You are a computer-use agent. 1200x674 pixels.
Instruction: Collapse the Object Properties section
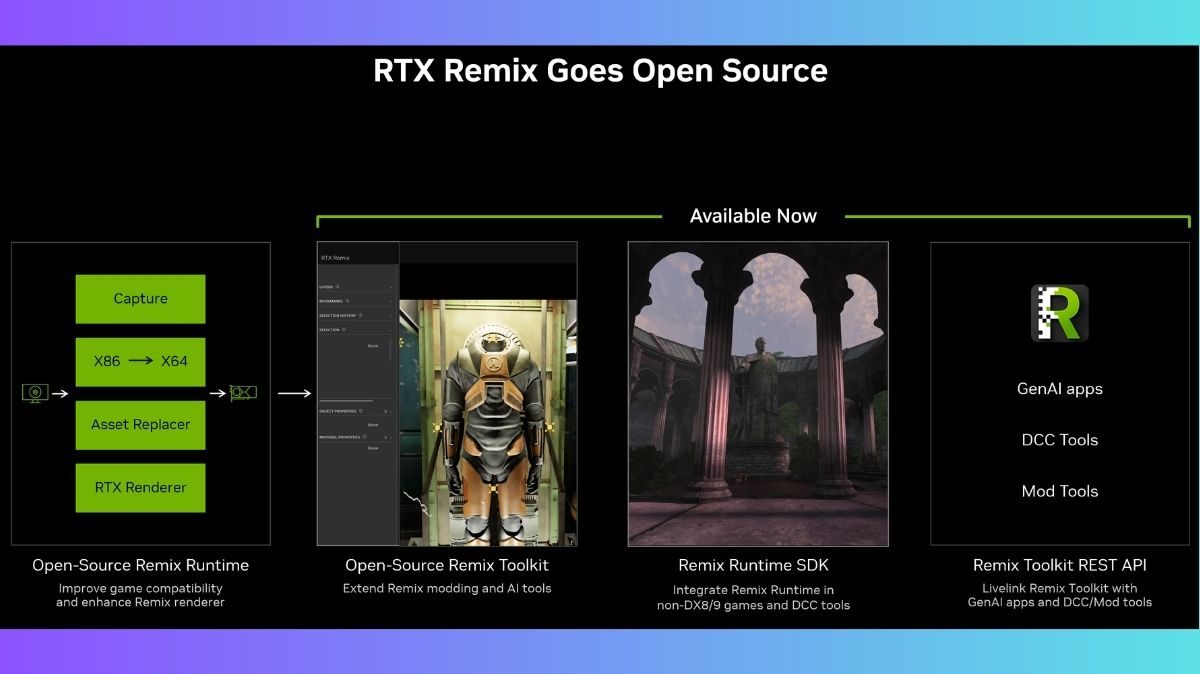point(391,411)
